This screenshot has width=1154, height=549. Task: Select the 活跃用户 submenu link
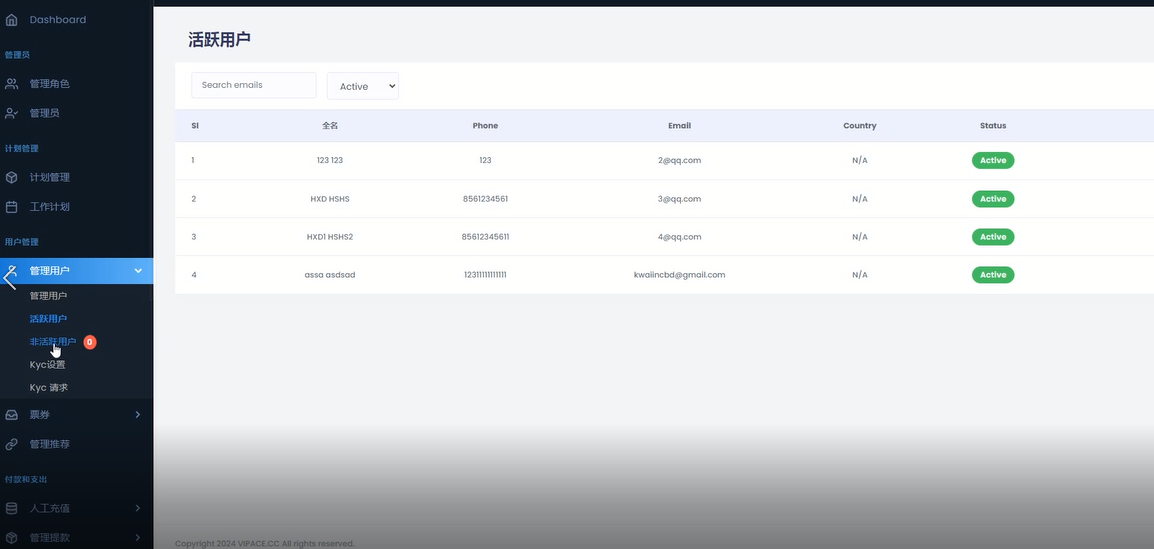point(48,319)
